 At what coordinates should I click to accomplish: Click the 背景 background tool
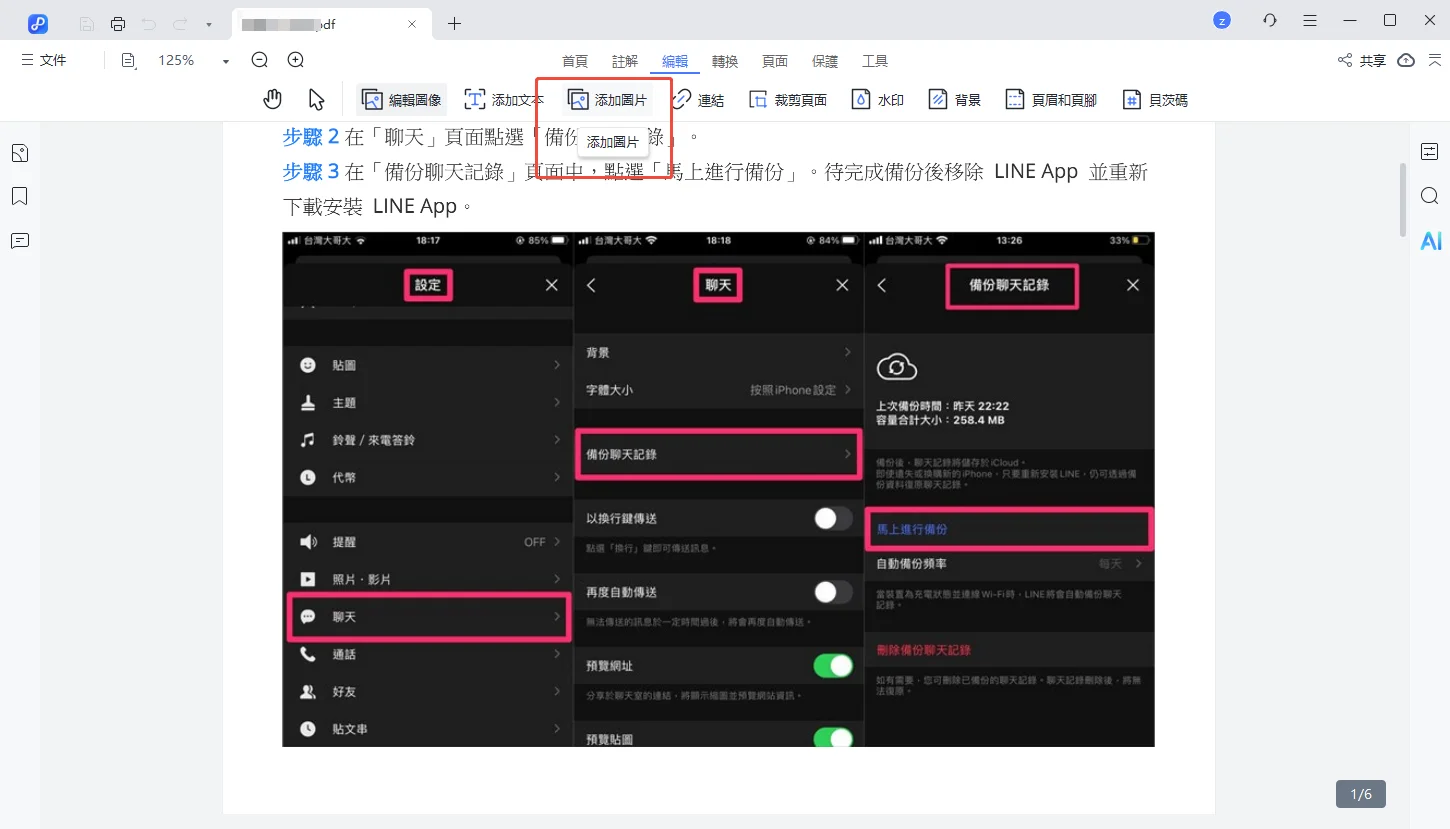click(x=955, y=100)
